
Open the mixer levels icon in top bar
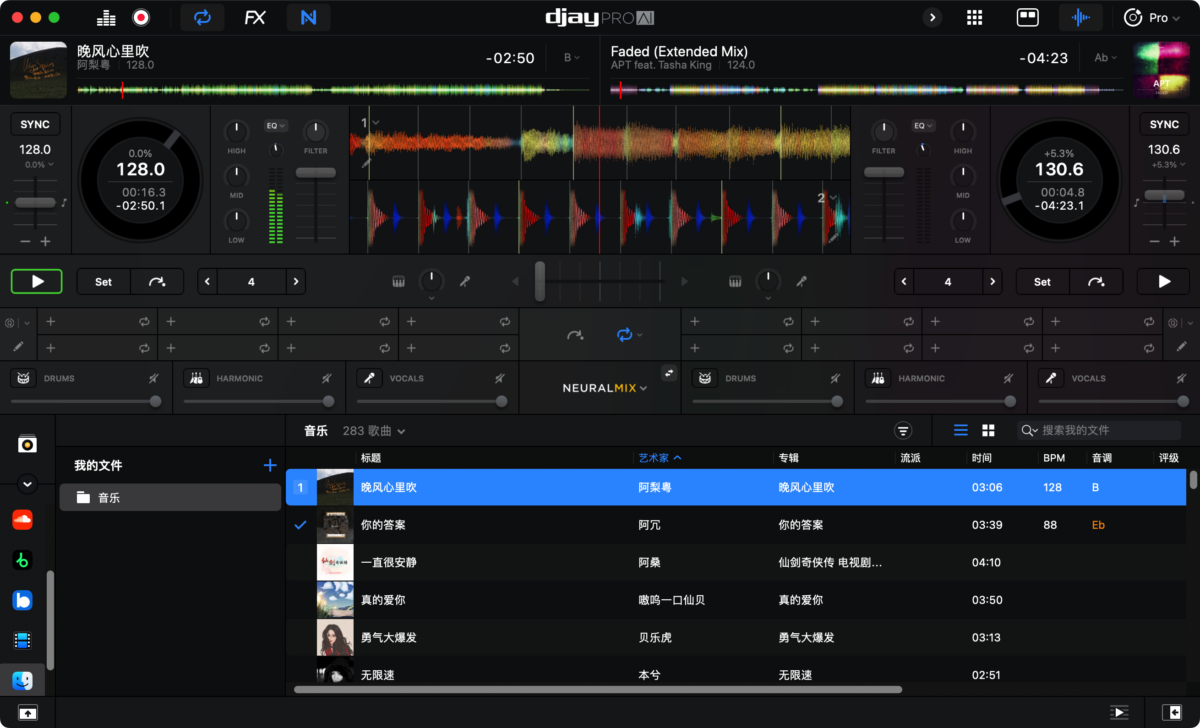(x=106, y=17)
